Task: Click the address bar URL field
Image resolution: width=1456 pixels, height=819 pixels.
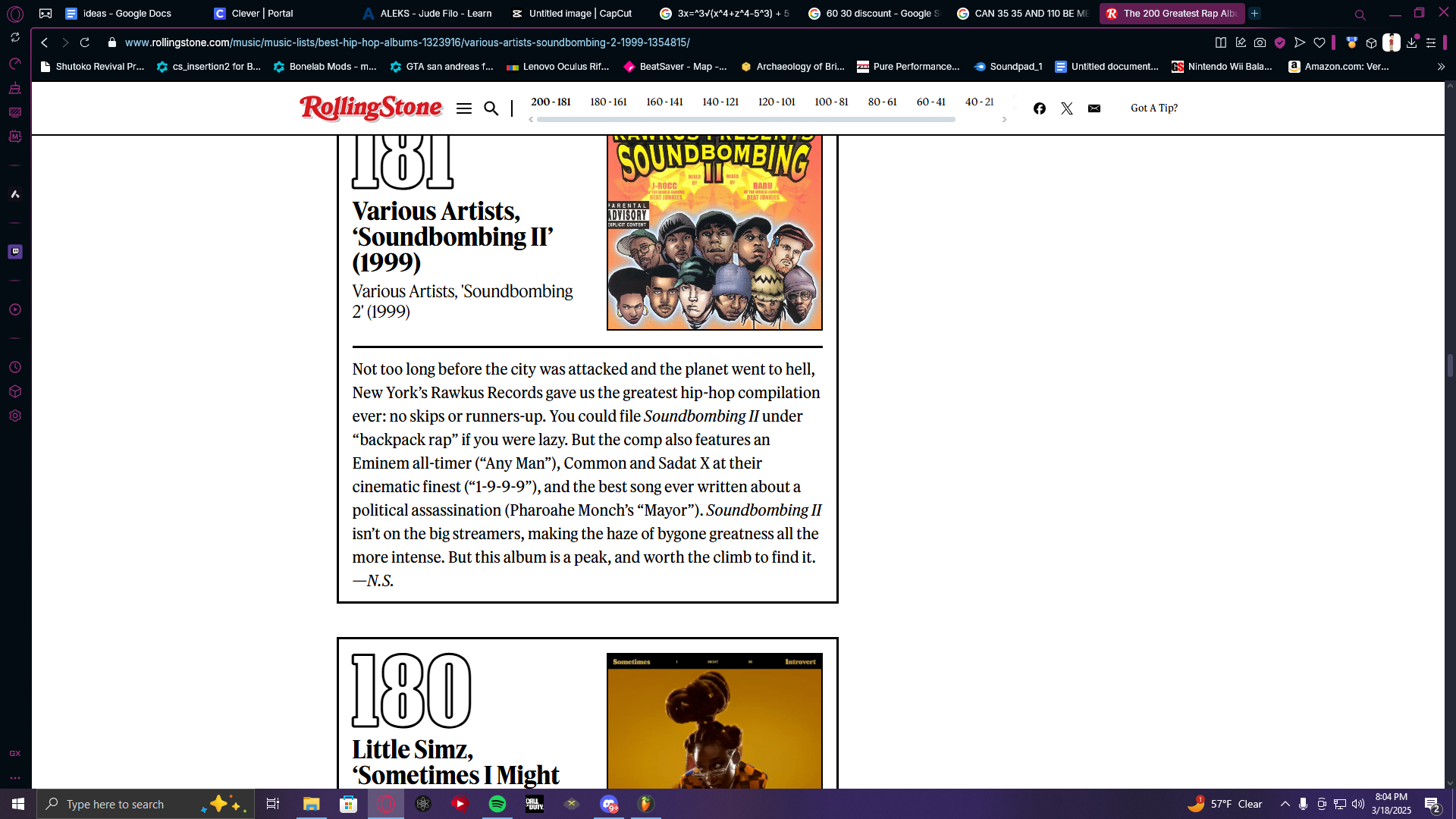Action: pyautogui.click(x=407, y=42)
